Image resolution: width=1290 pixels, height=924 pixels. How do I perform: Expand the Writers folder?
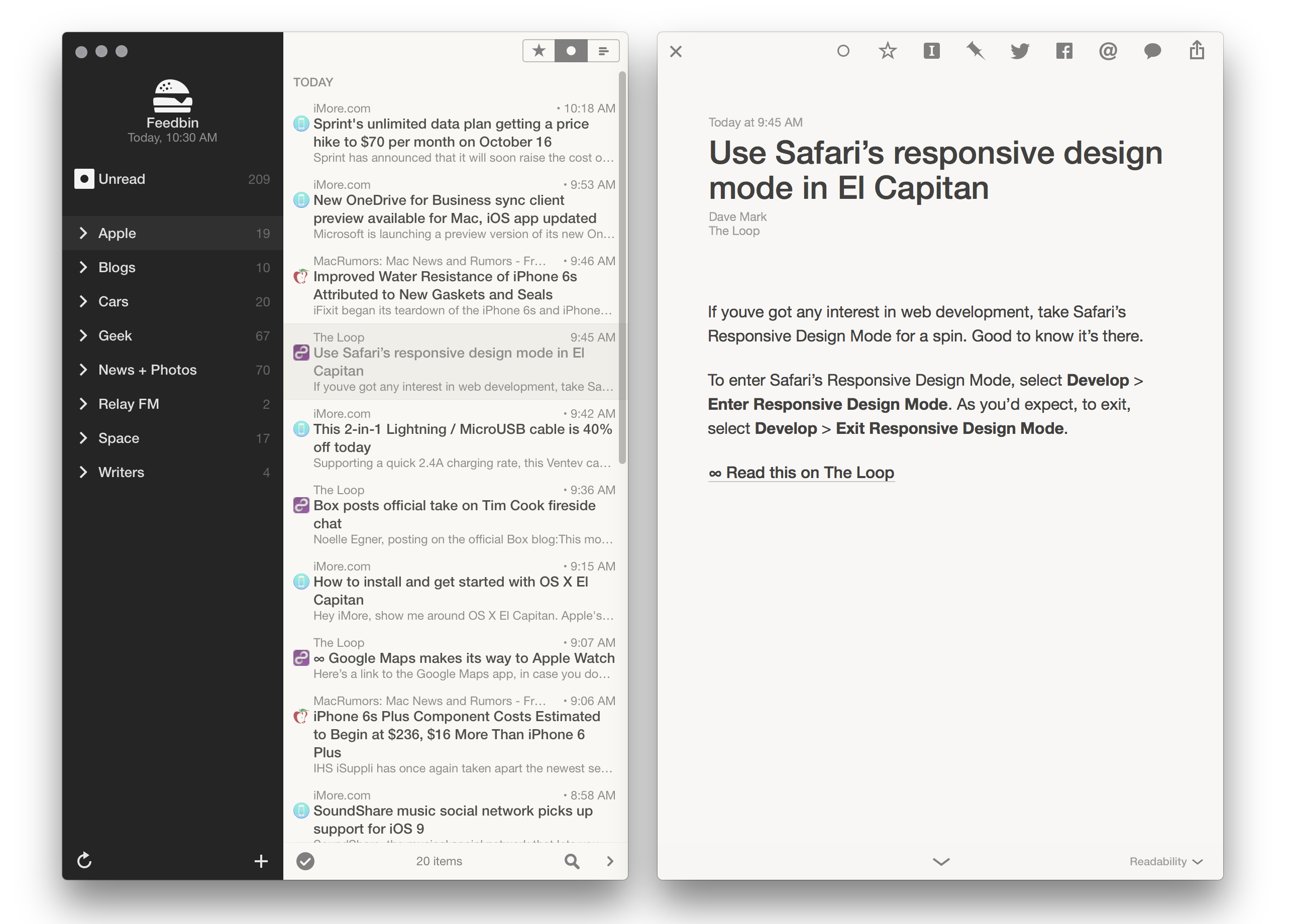(83, 472)
